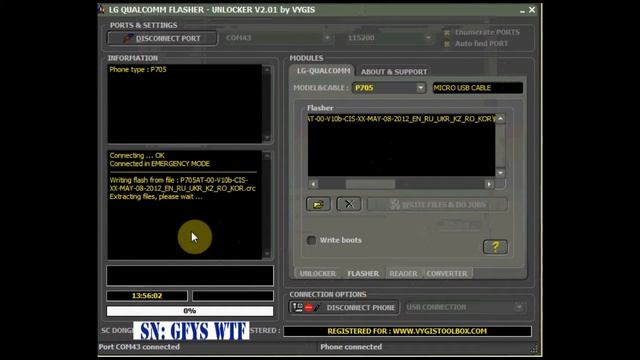Click the X clear file list icon
This screenshot has width=640, height=360.
point(349,204)
